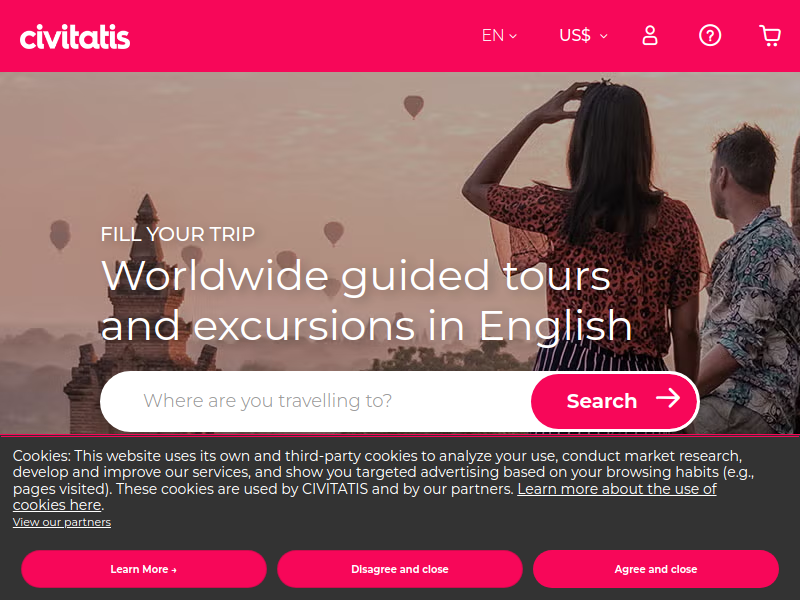The image size is (800, 600).
Task: Click the chevron next to US$
Action: pos(604,36)
